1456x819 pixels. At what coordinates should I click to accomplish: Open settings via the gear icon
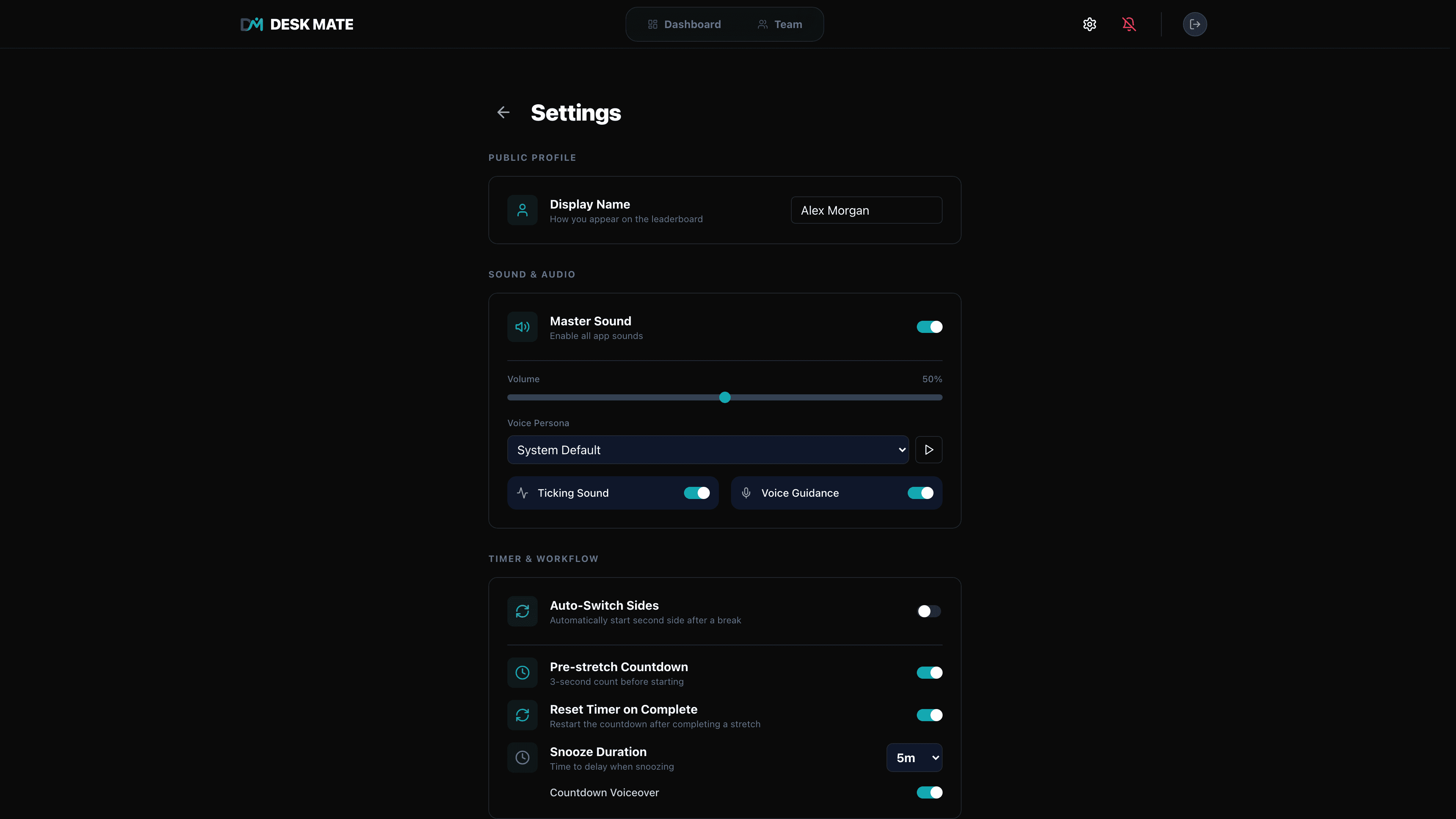point(1090,24)
